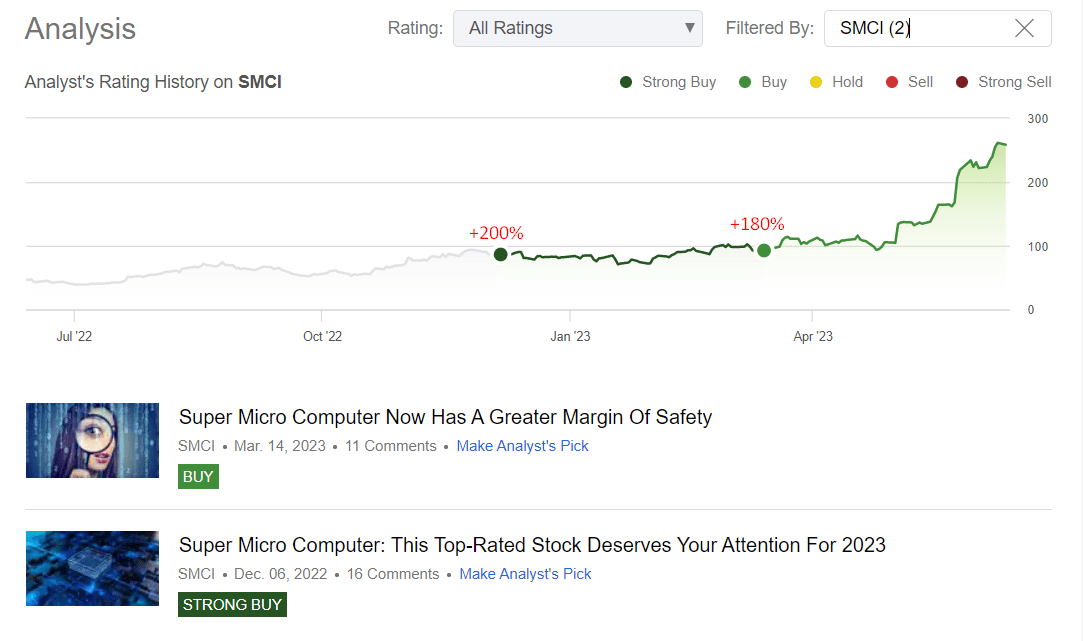Click the +180% rating marker on the chart
1083x641 pixels.
pyautogui.click(x=763, y=250)
